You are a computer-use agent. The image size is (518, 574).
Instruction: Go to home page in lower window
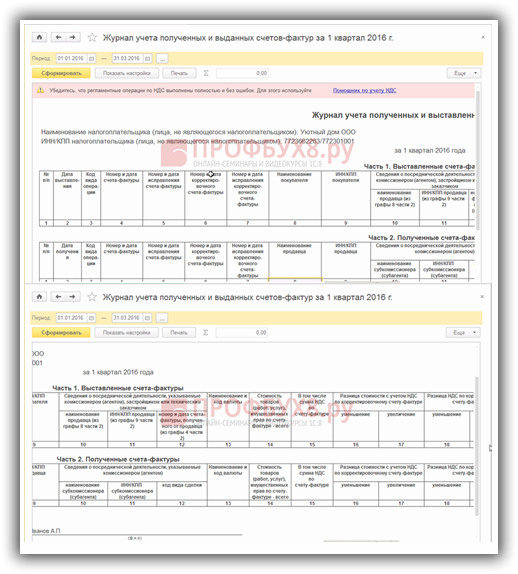click(40, 297)
